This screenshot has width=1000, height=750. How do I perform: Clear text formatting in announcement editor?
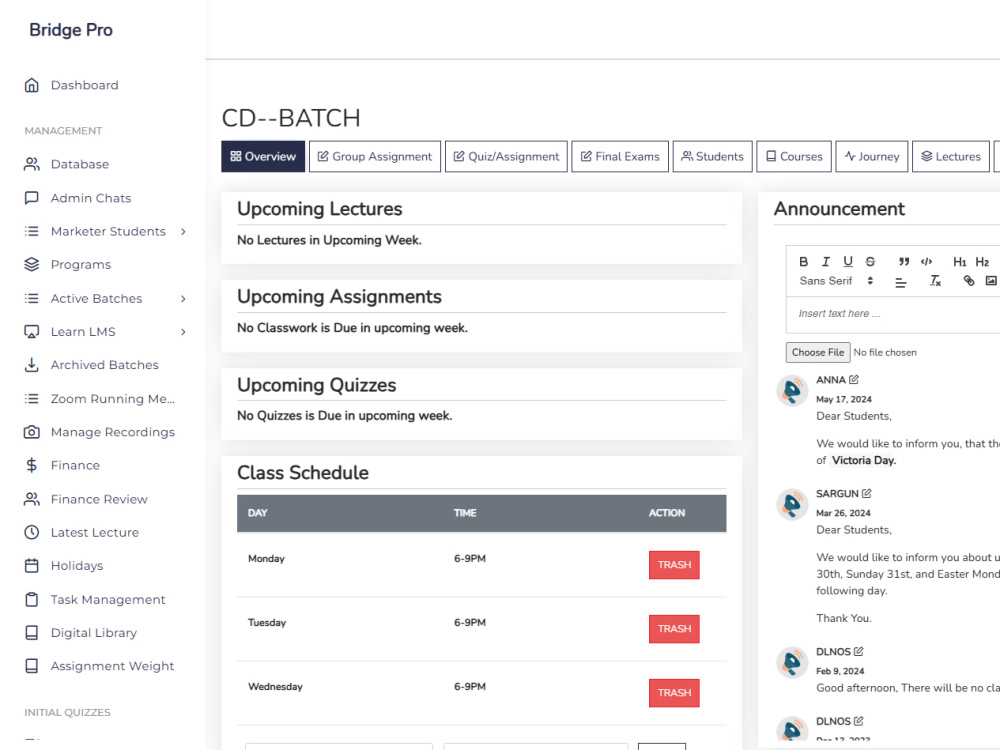click(935, 281)
